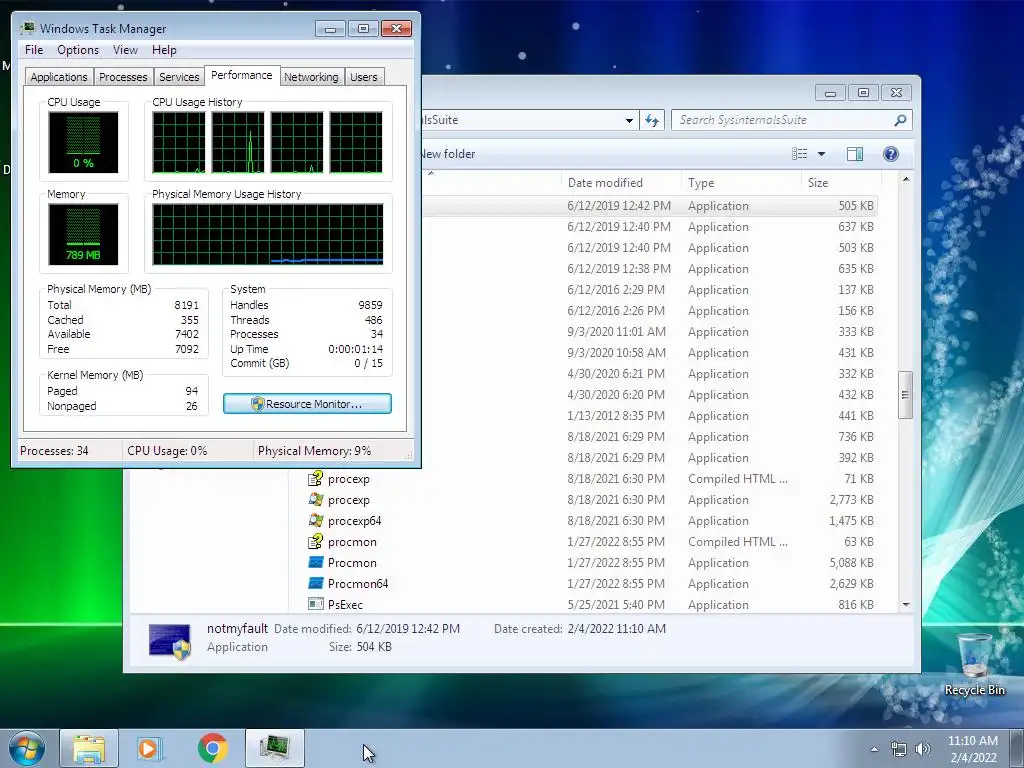Viewport: 1024px width, 768px height.
Task: Switch to the Applications tab
Action: 59,77
